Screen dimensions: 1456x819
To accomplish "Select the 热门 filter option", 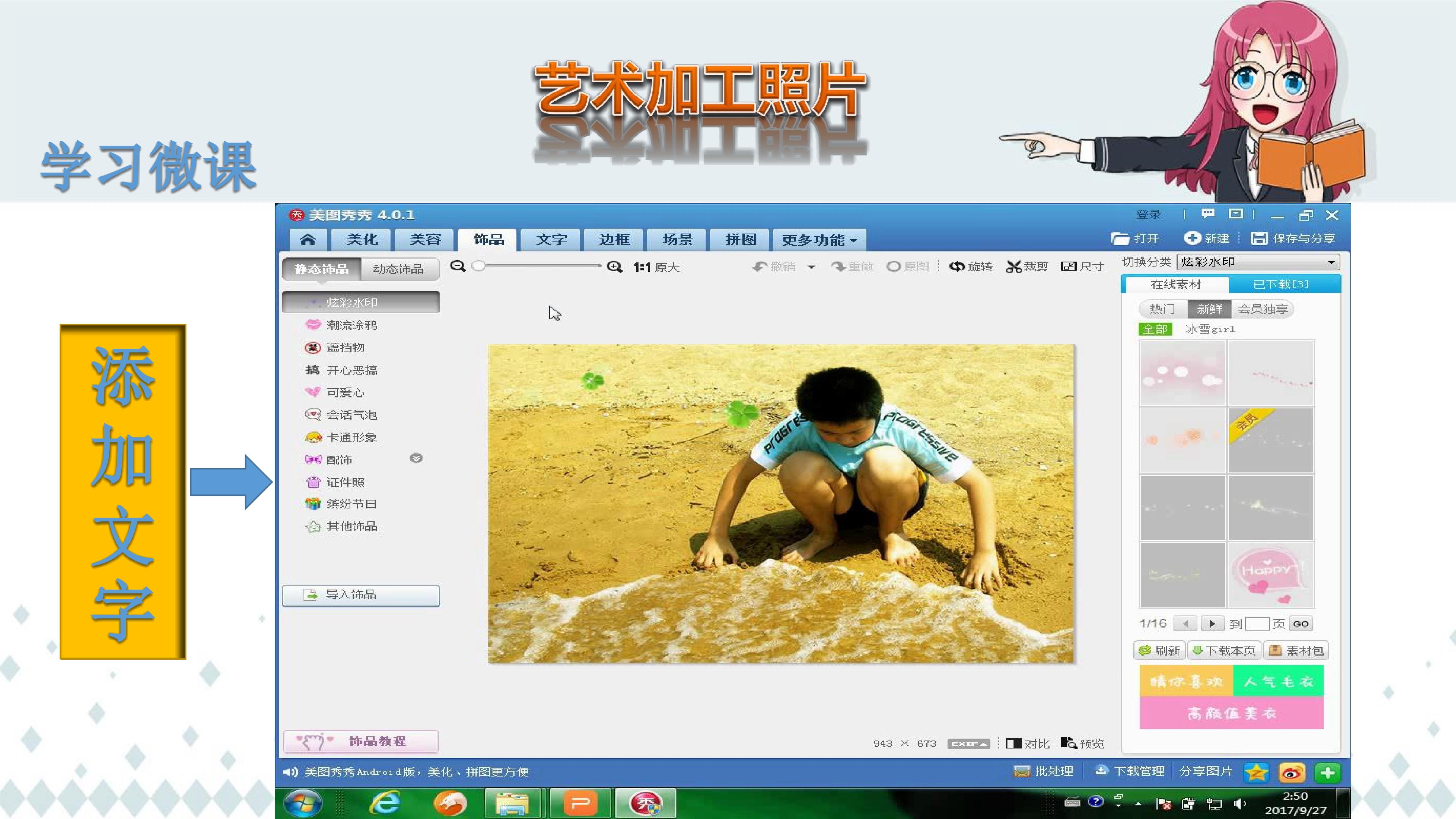I will pyautogui.click(x=1162, y=309).
